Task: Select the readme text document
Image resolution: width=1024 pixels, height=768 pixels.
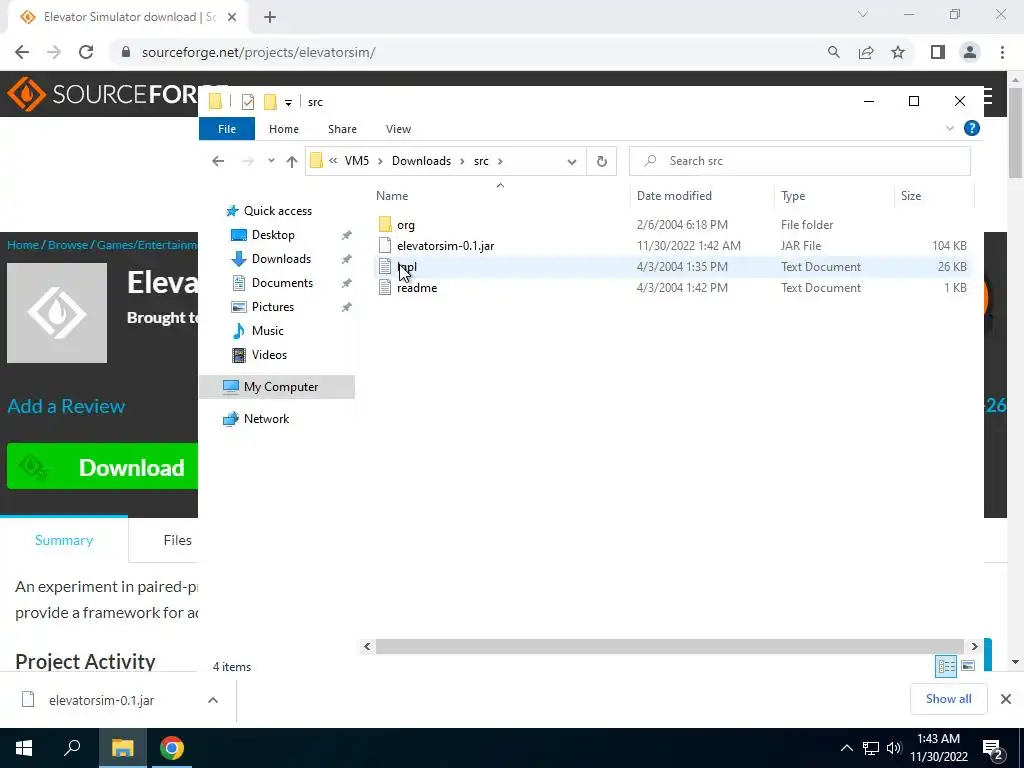Action: tap(417, 288)
